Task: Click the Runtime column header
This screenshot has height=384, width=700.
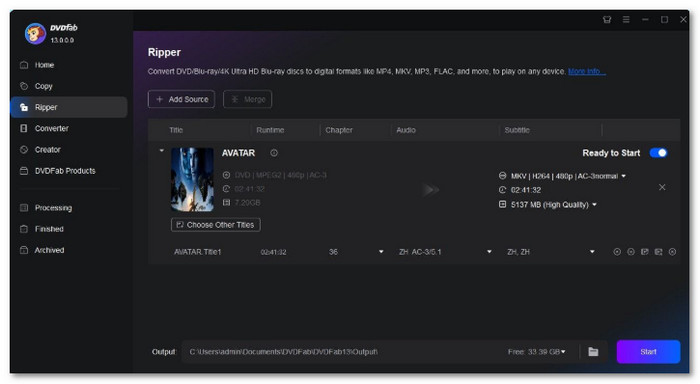Action: tap(270, 130)
